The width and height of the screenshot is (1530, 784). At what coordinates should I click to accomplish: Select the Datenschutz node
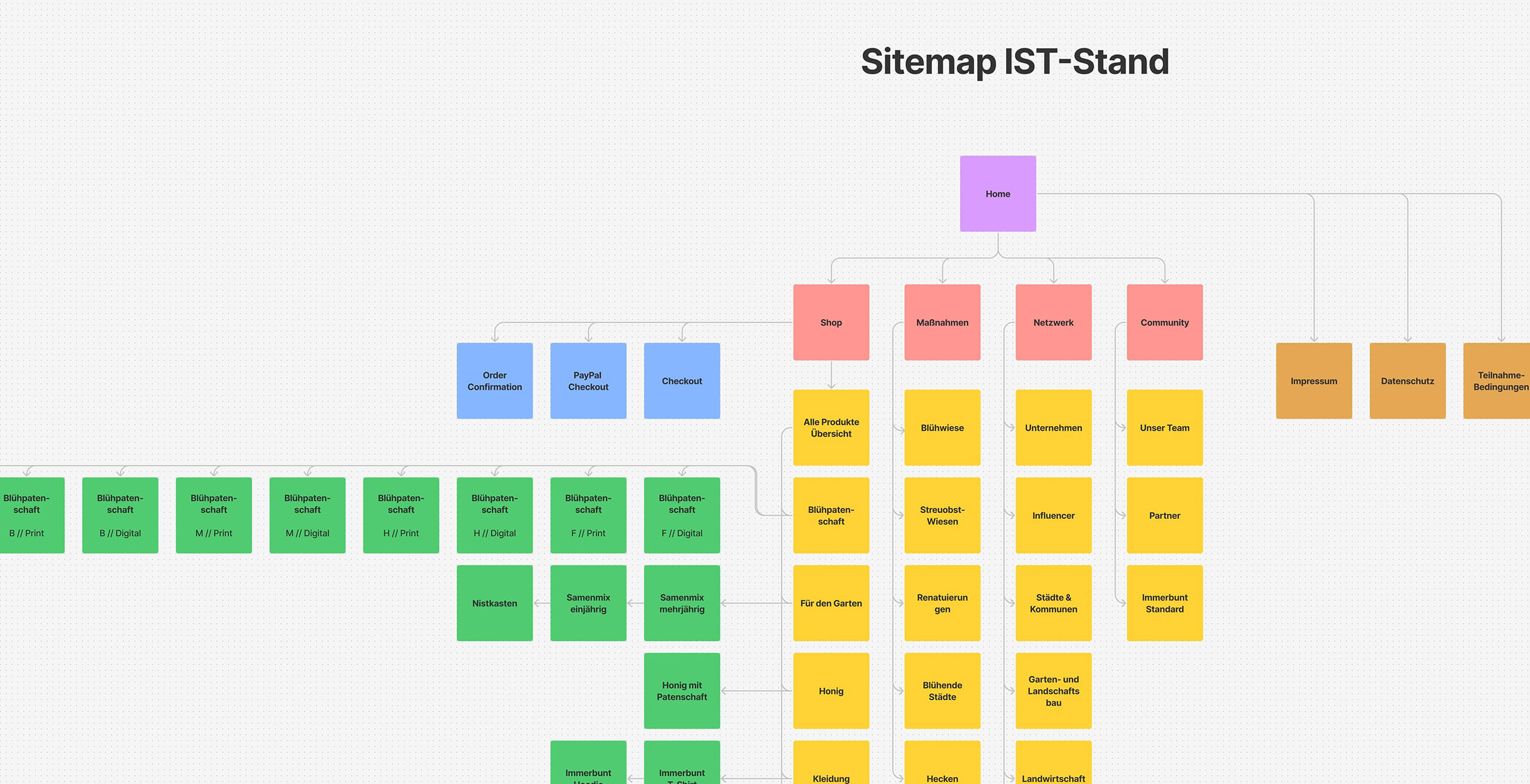pyautogui.click(x=1408, y=381)
